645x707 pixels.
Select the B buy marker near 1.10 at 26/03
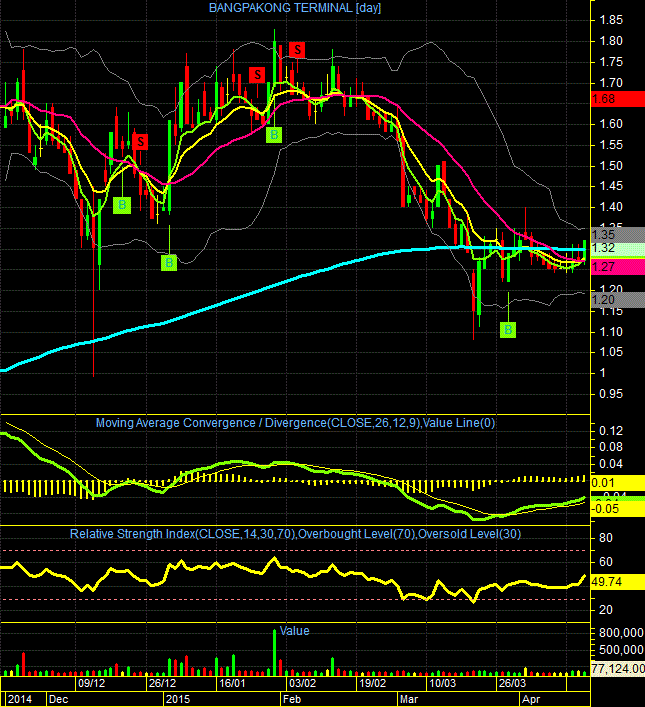tap(508, 330)
